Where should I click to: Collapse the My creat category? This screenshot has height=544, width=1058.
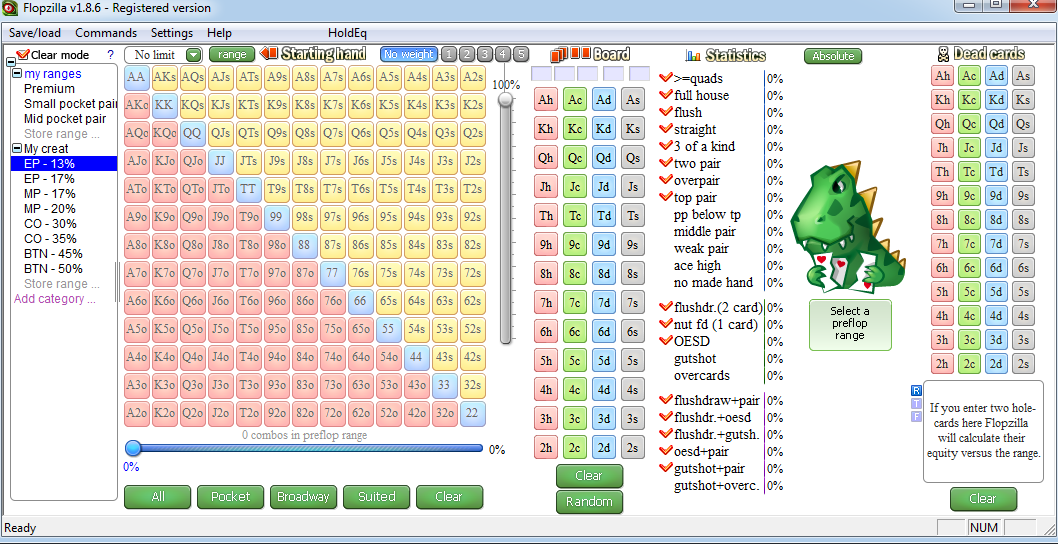(x=18, y=148)
